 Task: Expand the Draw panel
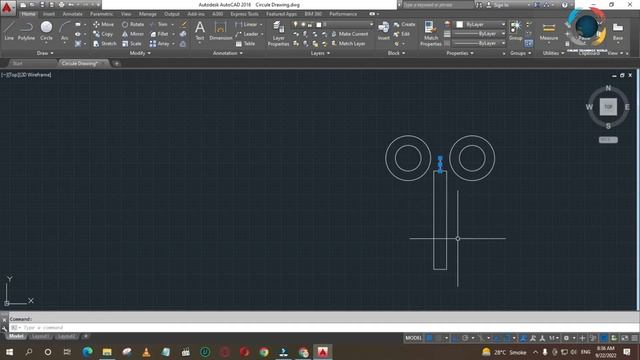point(45,53)
